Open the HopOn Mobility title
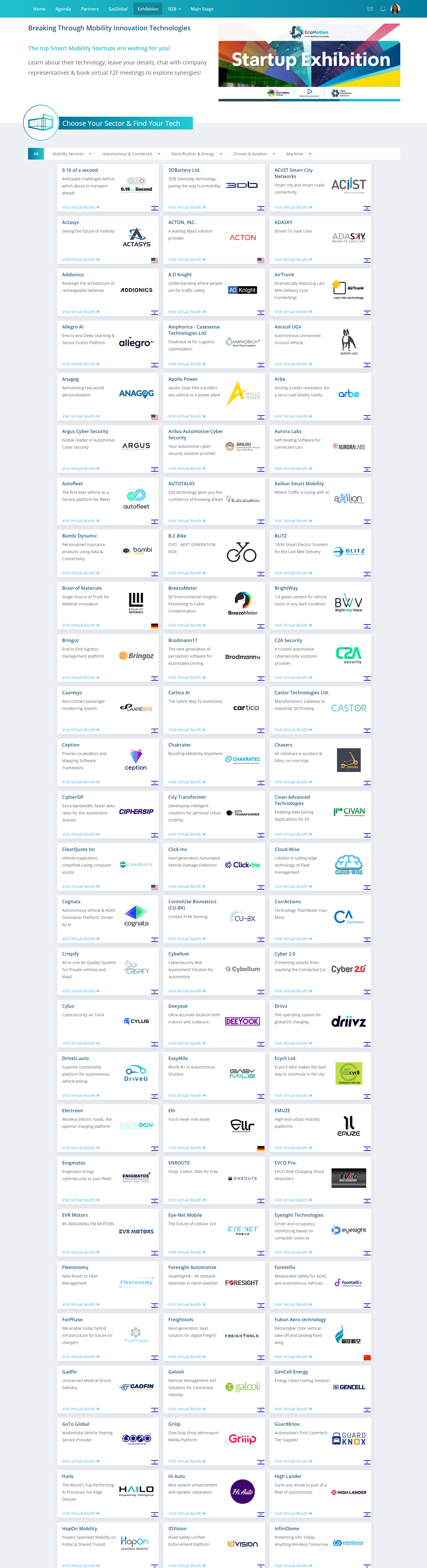The width and height of the screenshot is (427, 1568). click(80, 1529)
